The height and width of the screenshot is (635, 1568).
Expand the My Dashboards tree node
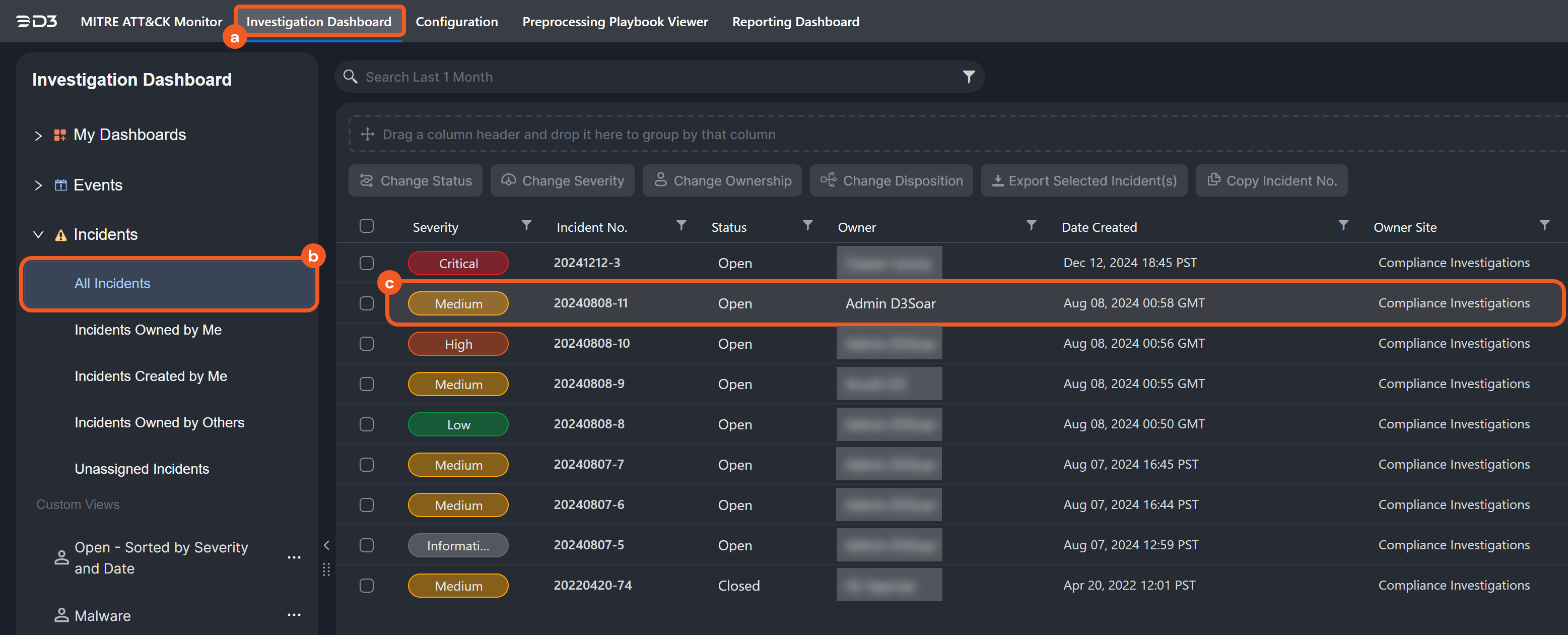(x=38, y=135)
